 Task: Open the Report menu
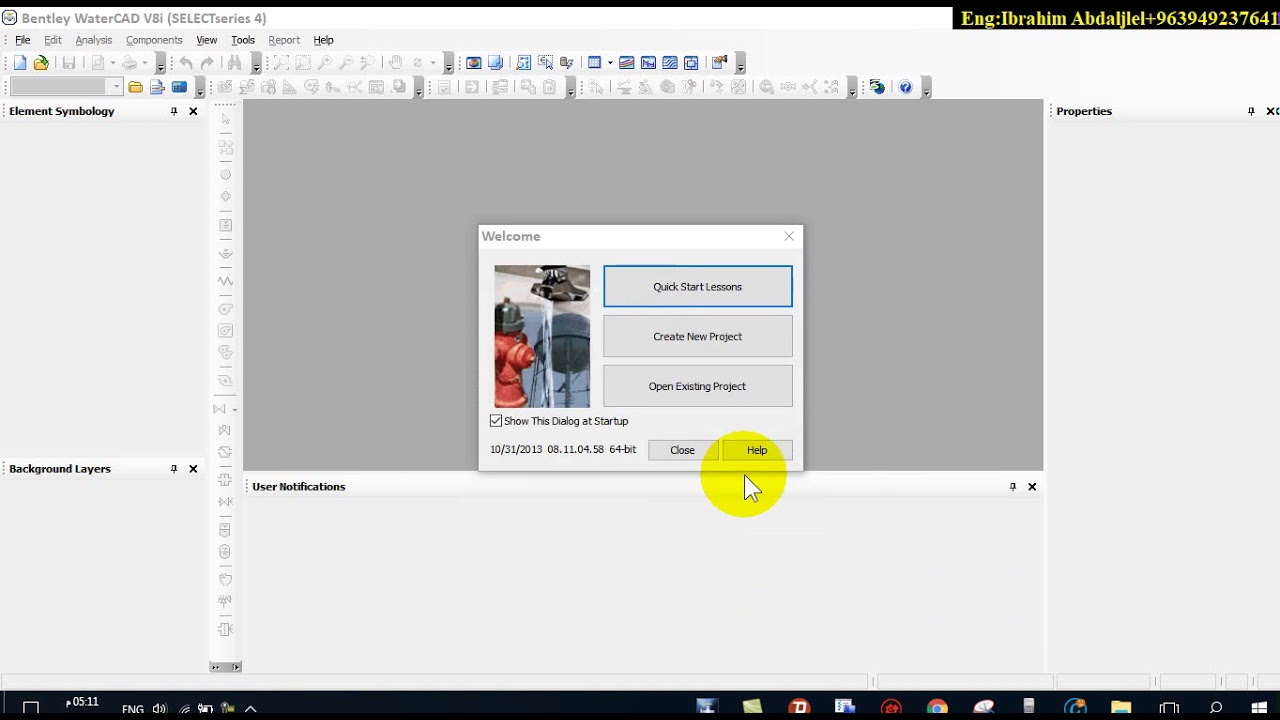(x=284, y=40)
